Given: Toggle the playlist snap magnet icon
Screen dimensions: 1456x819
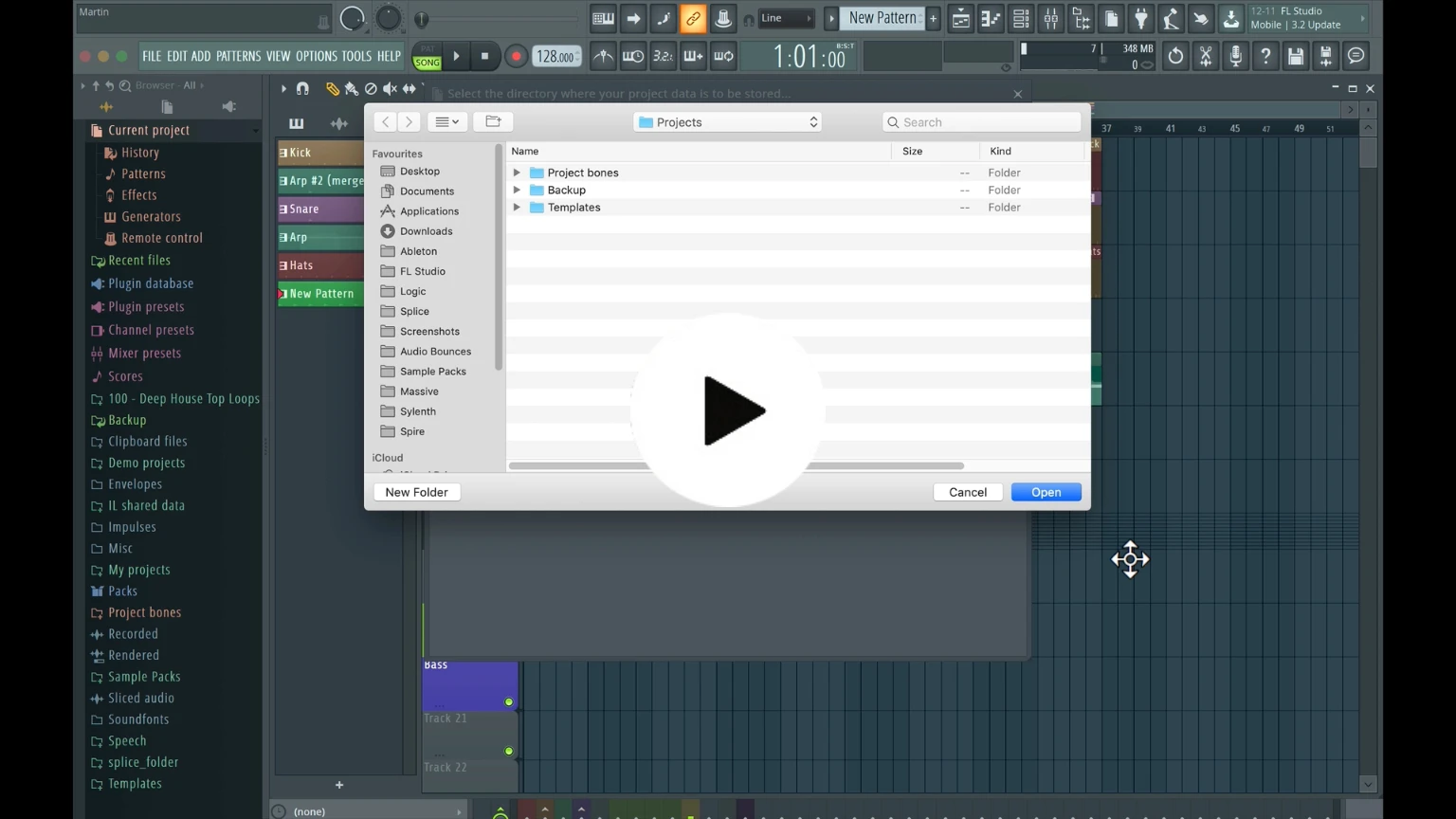Looking at the screenshot, I should click(x=302, y=88).
